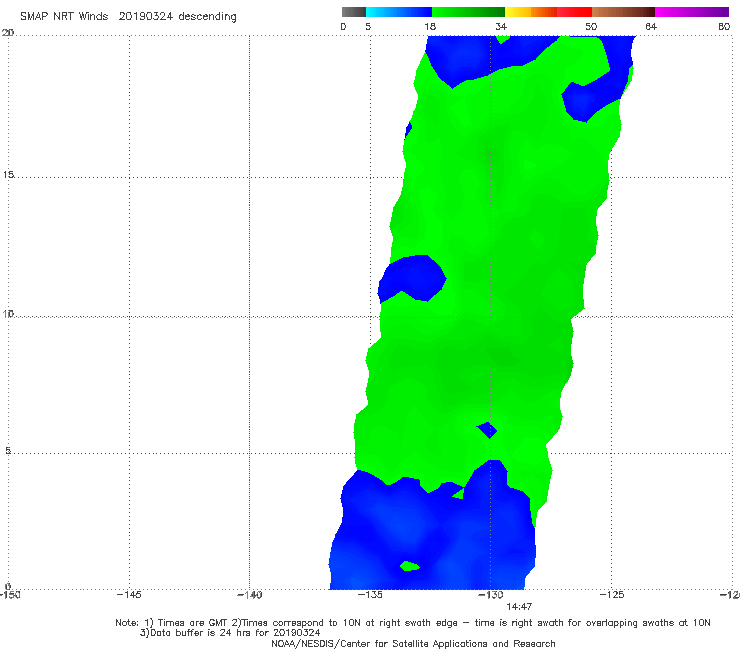Image resolution: width=740 pixels, height=650 pixels.
Task: Click the color bar label 34
Action: (x=501, y=27)
